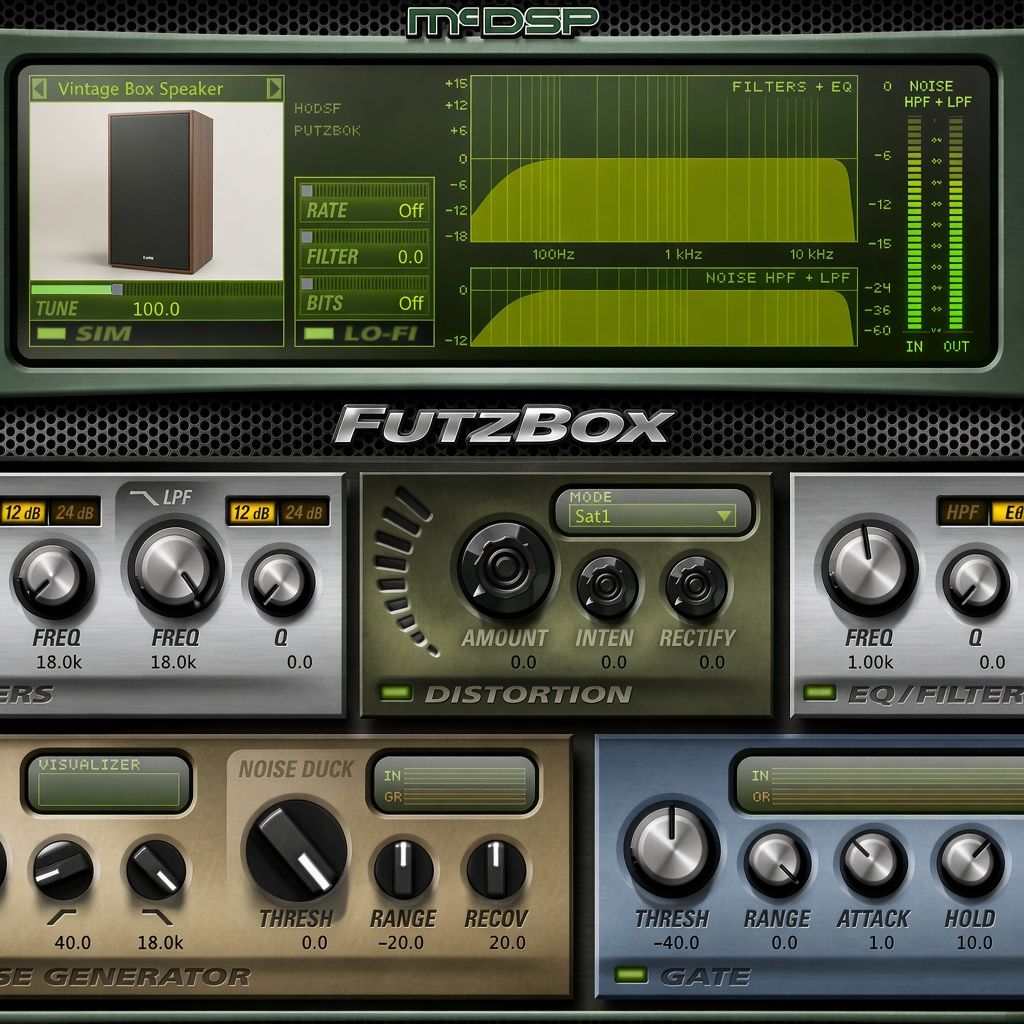Image resolution: width=1024 pixels, height=1024 pixels.
Task: Click the EQ/Filter FREQ knob
Action: tap(870, 567)
